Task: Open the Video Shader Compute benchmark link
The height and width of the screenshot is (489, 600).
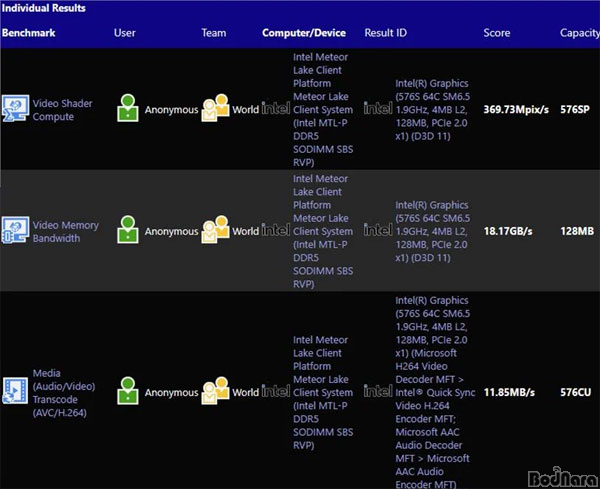Action: [62, 110]
